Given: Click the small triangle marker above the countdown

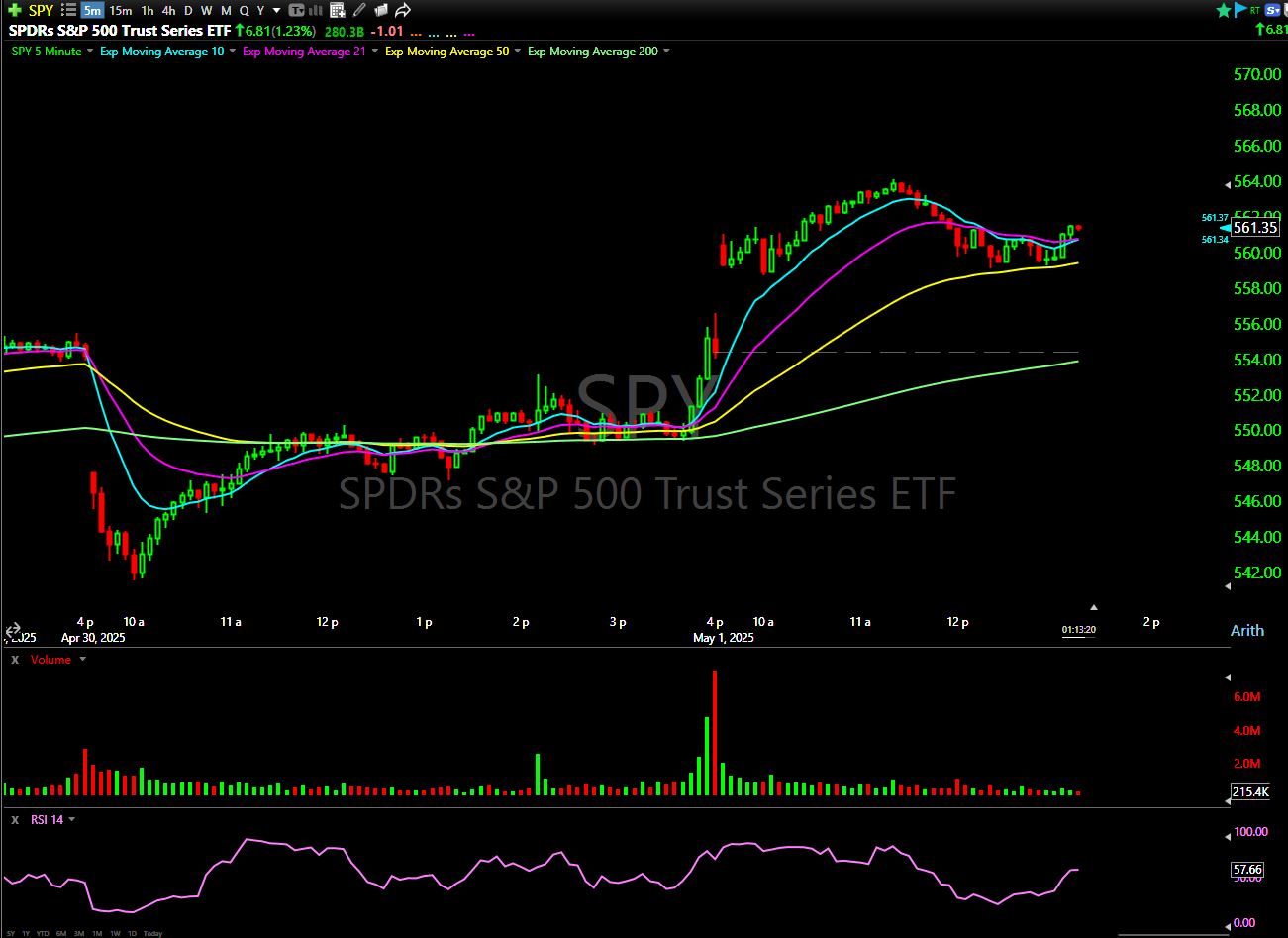Looking at the screenshot, I should (x=1094, y=607).
